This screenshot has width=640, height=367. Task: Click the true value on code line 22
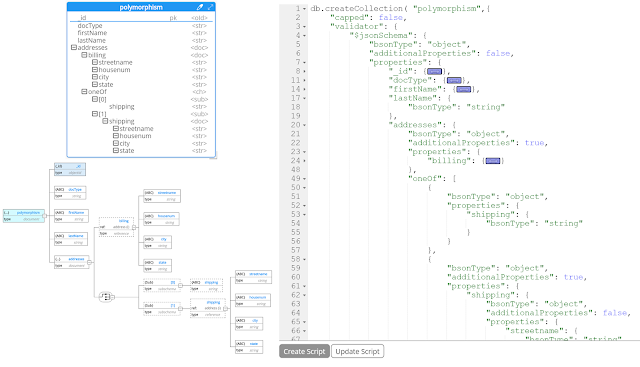coord(534,143)
